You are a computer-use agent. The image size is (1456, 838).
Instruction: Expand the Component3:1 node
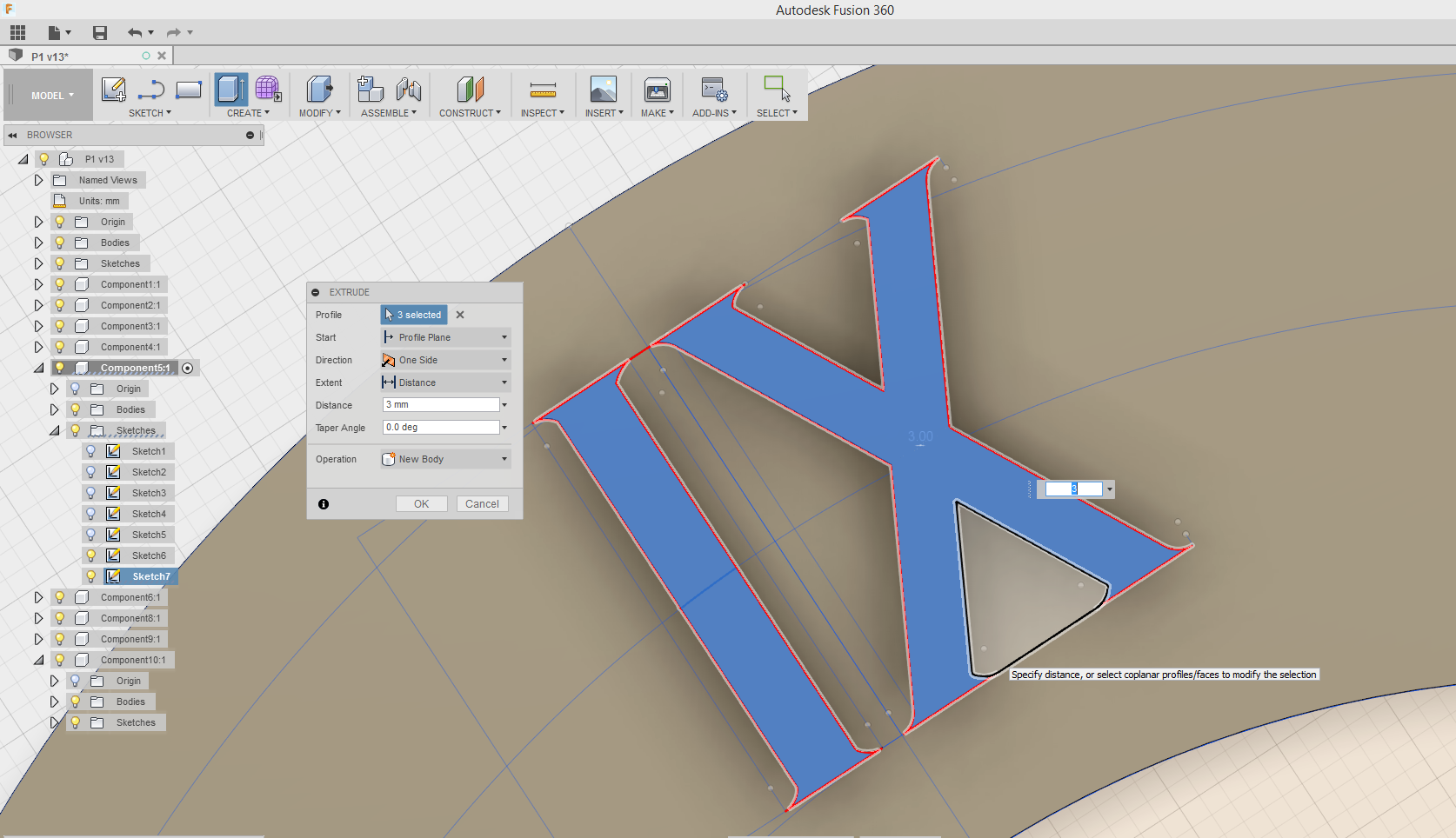click(x=38, y=326)
